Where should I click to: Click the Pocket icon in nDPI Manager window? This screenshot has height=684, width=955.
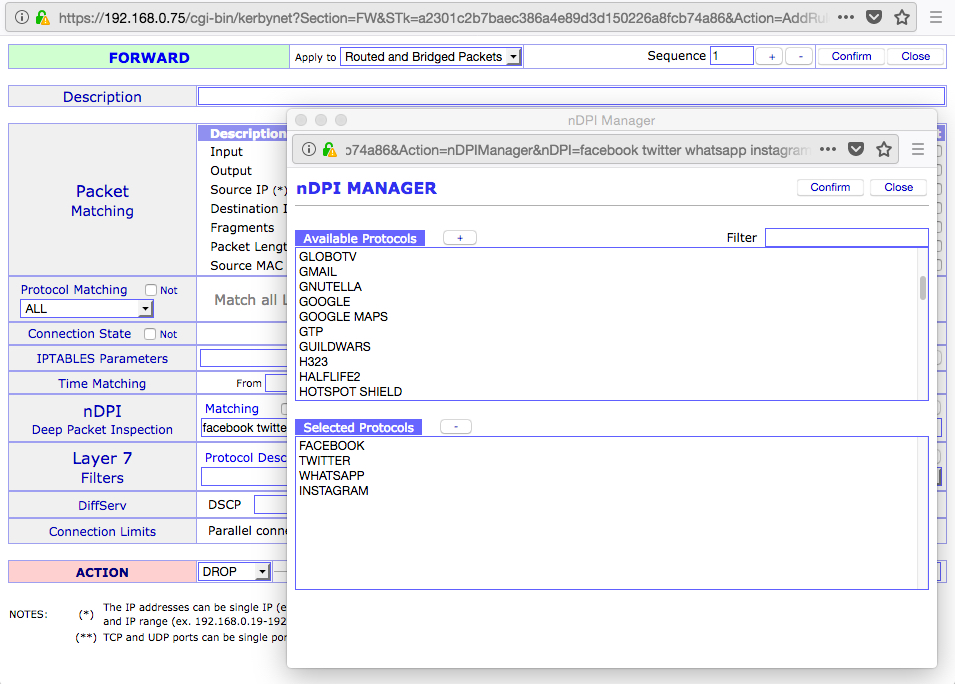[856, 149]
